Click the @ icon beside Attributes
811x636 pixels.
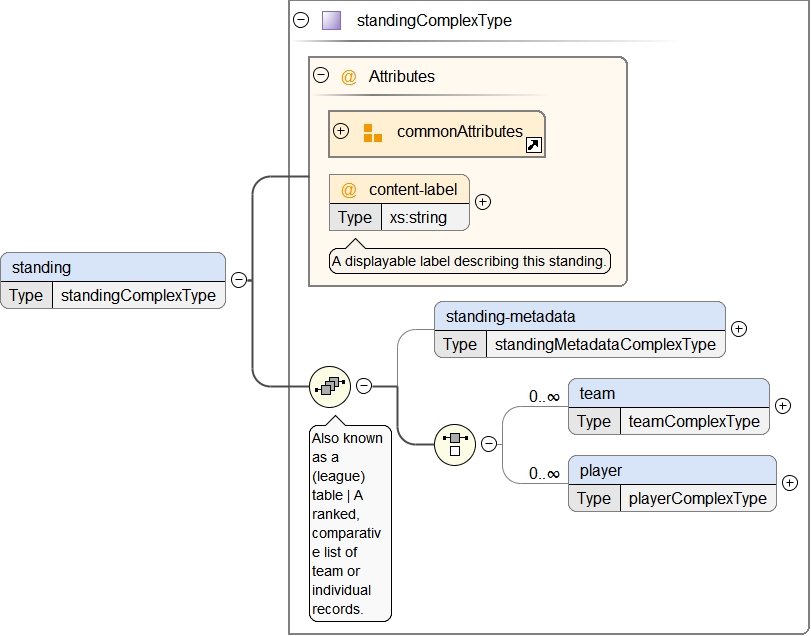(x=349, y=76)
